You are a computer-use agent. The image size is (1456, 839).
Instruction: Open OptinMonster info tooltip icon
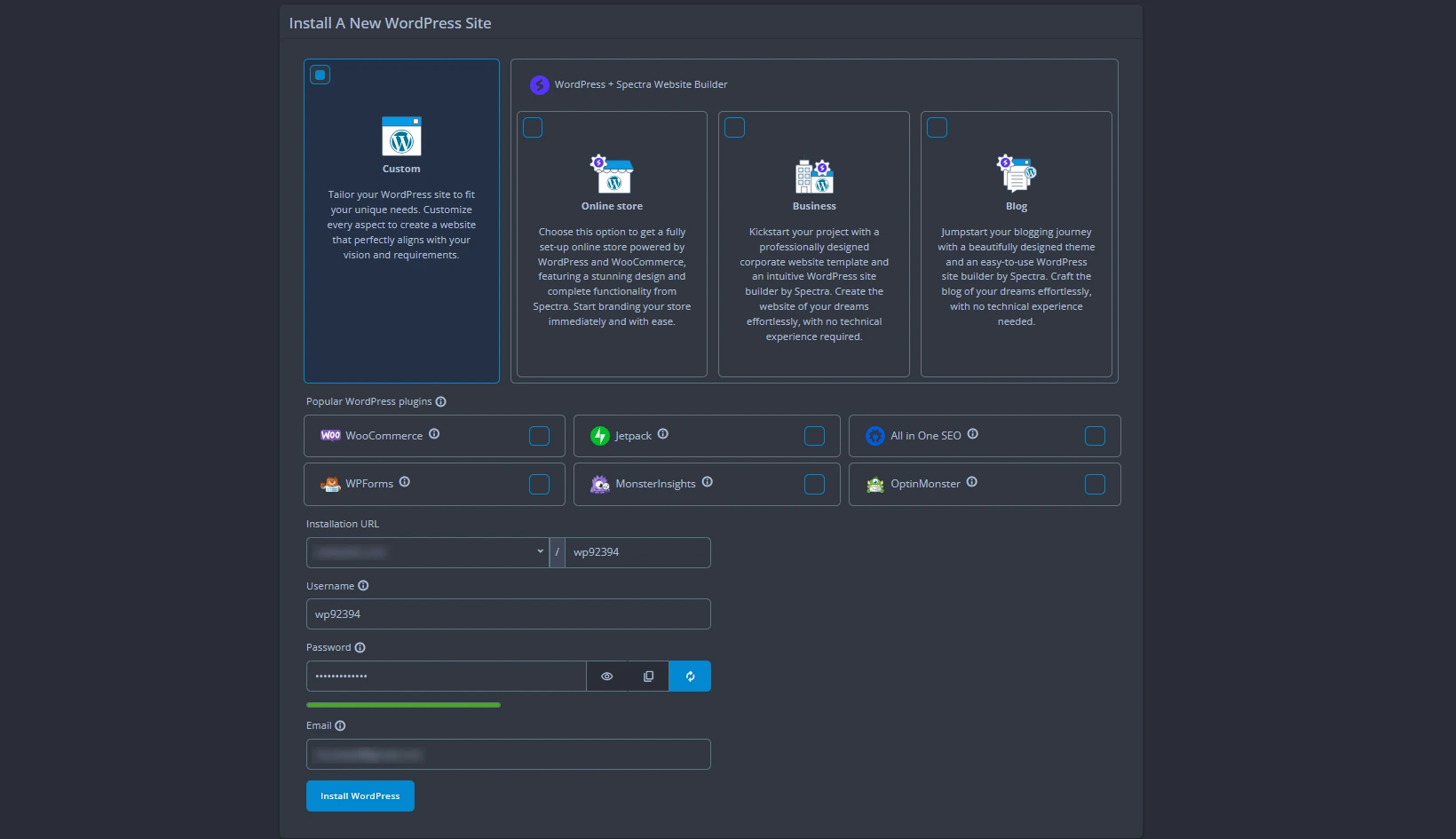point(972,482)
